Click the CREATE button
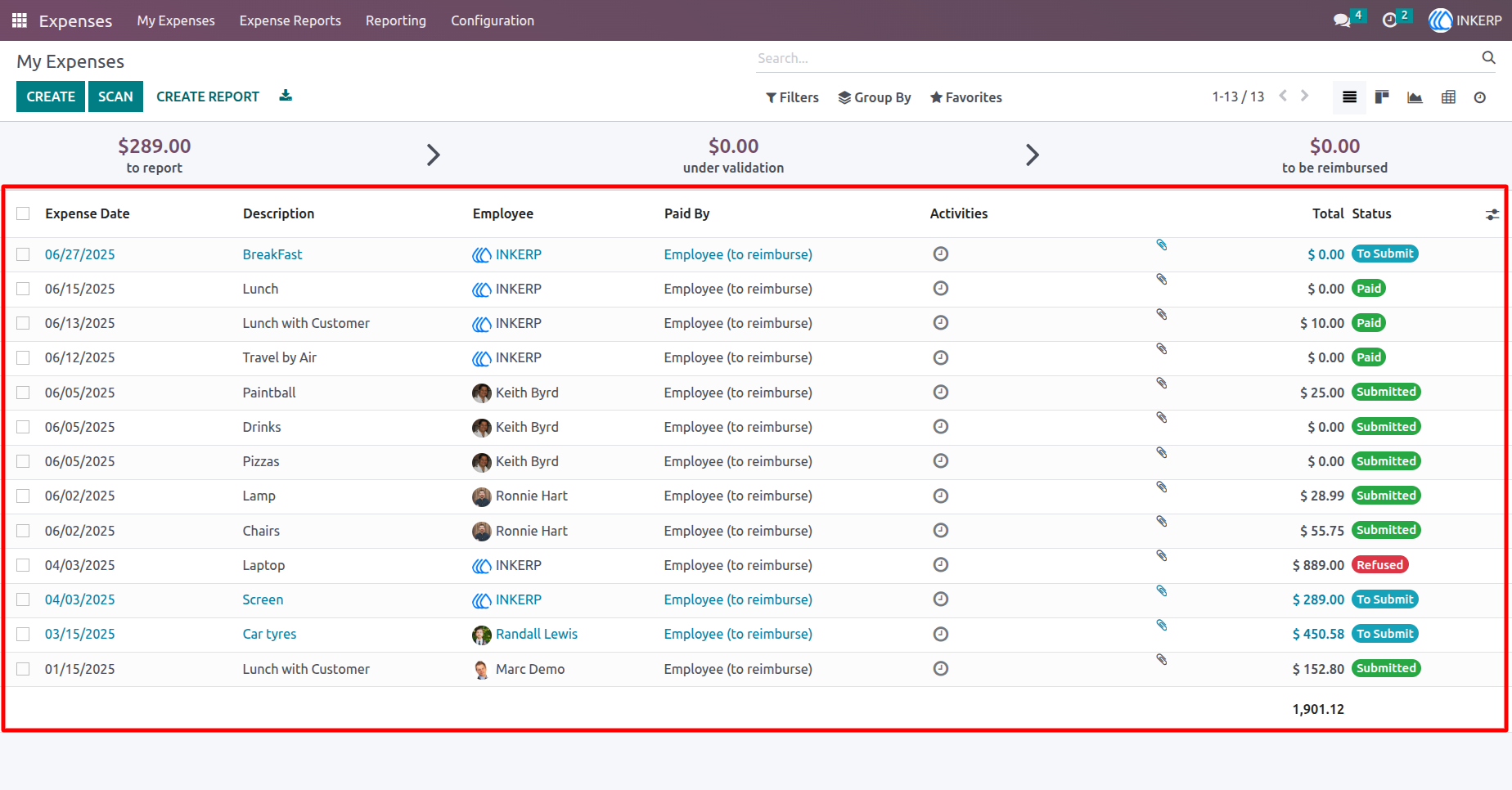Viewport: 1512px width, 790px height. point(51,97)
